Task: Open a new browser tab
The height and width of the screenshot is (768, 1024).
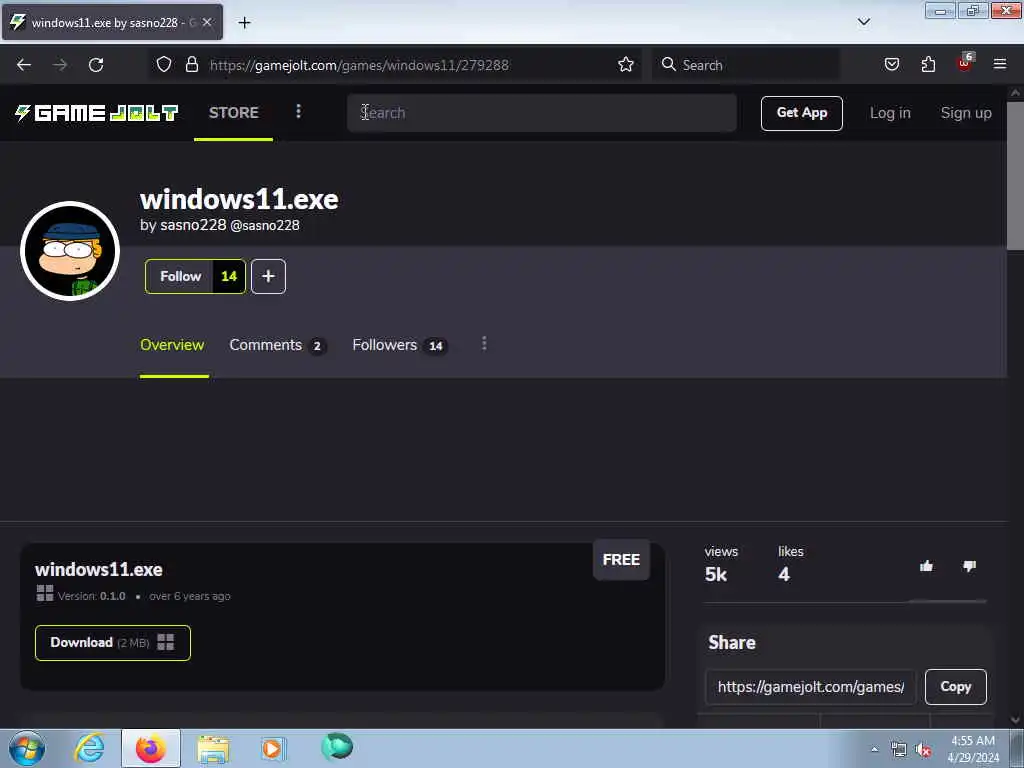Action: (244, 23)
